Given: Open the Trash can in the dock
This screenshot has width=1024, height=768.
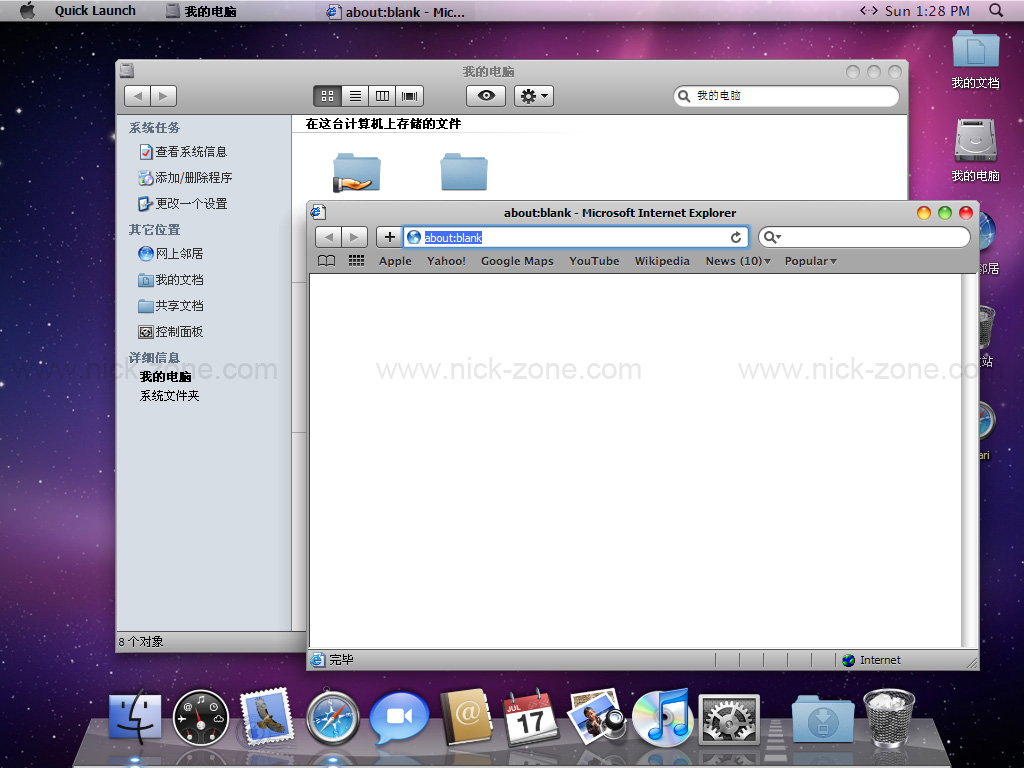Looking at the screenshot, I should pyautogui.click(x=888, y=718).
